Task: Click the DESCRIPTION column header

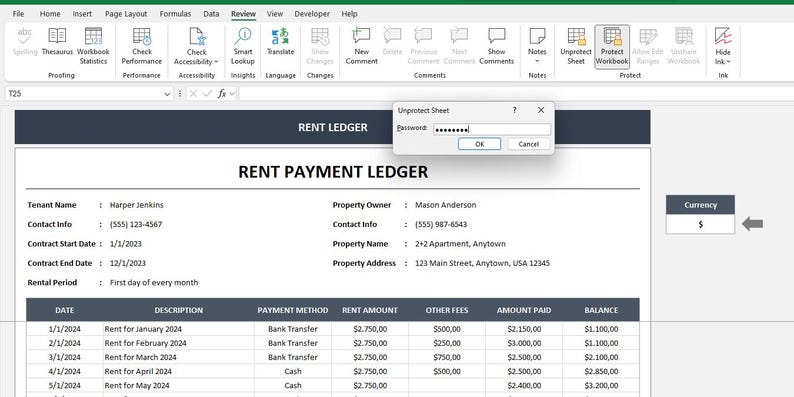Action: point(179,310)
